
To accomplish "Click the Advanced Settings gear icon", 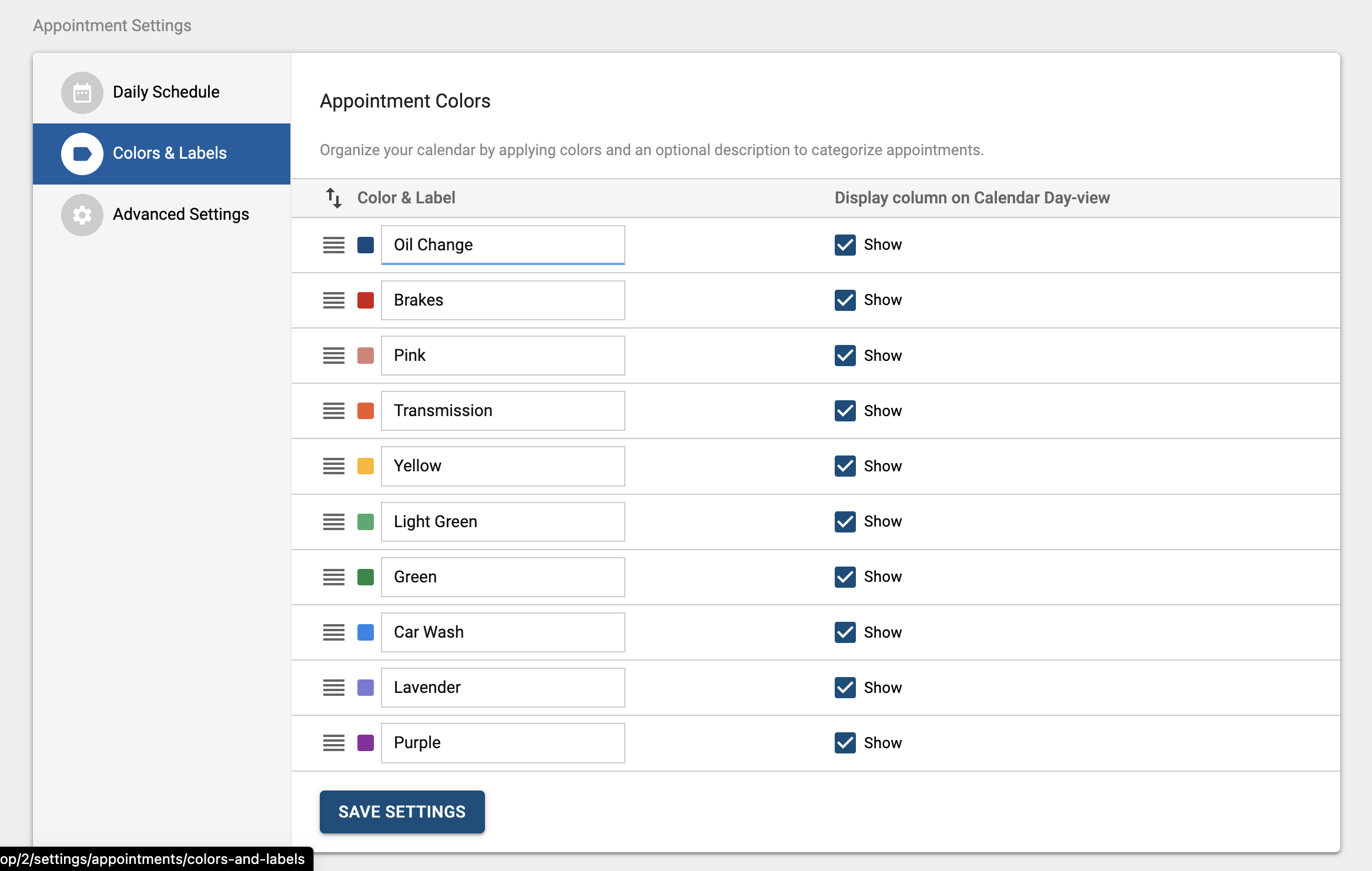I will point(82,215).
